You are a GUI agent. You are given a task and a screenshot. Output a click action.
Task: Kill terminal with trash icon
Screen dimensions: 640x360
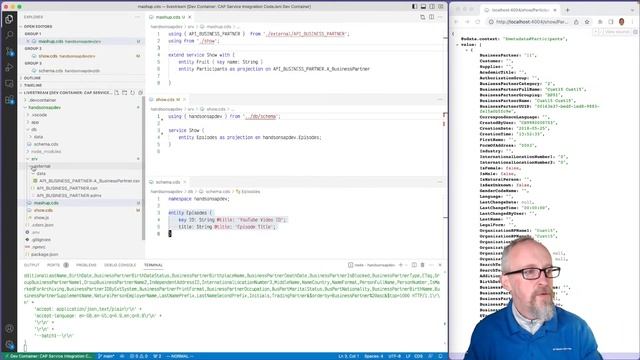point(422,265)
